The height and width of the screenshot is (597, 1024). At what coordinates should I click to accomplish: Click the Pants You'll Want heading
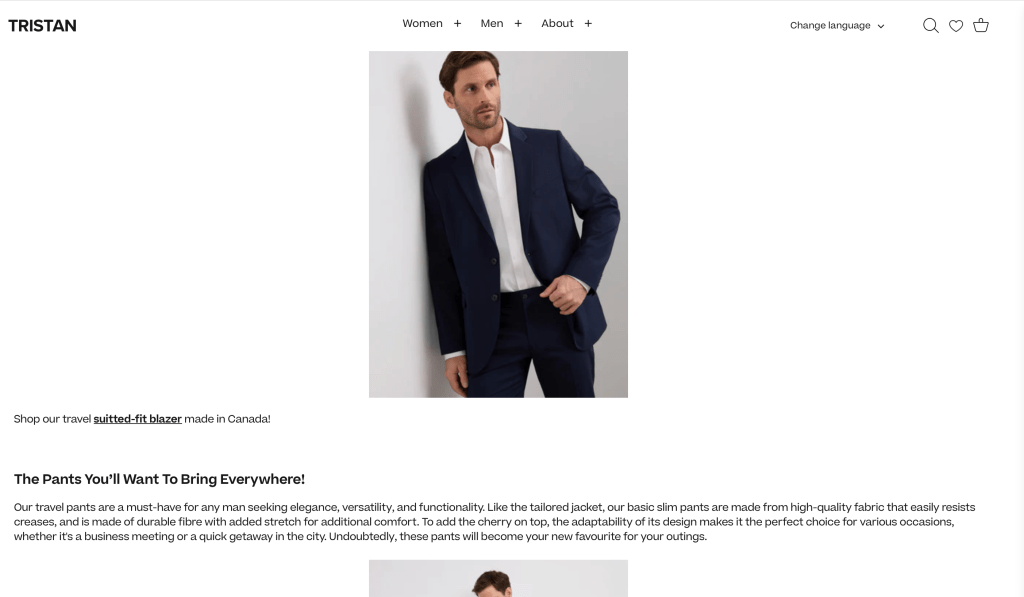click(159, 479)
